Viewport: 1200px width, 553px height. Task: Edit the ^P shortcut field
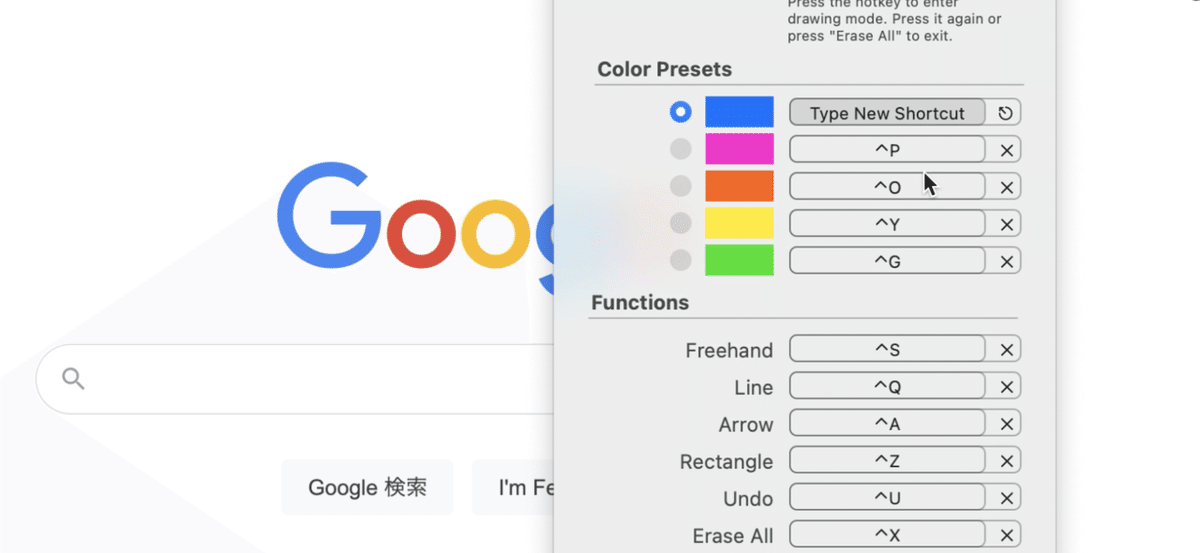tap(887, 150)
